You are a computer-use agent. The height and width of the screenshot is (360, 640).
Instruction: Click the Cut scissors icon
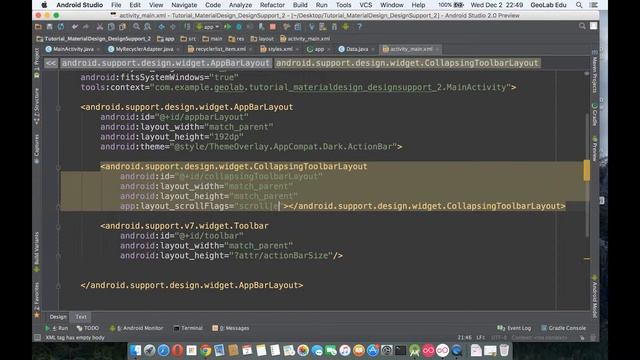click(x=100, y=27)
